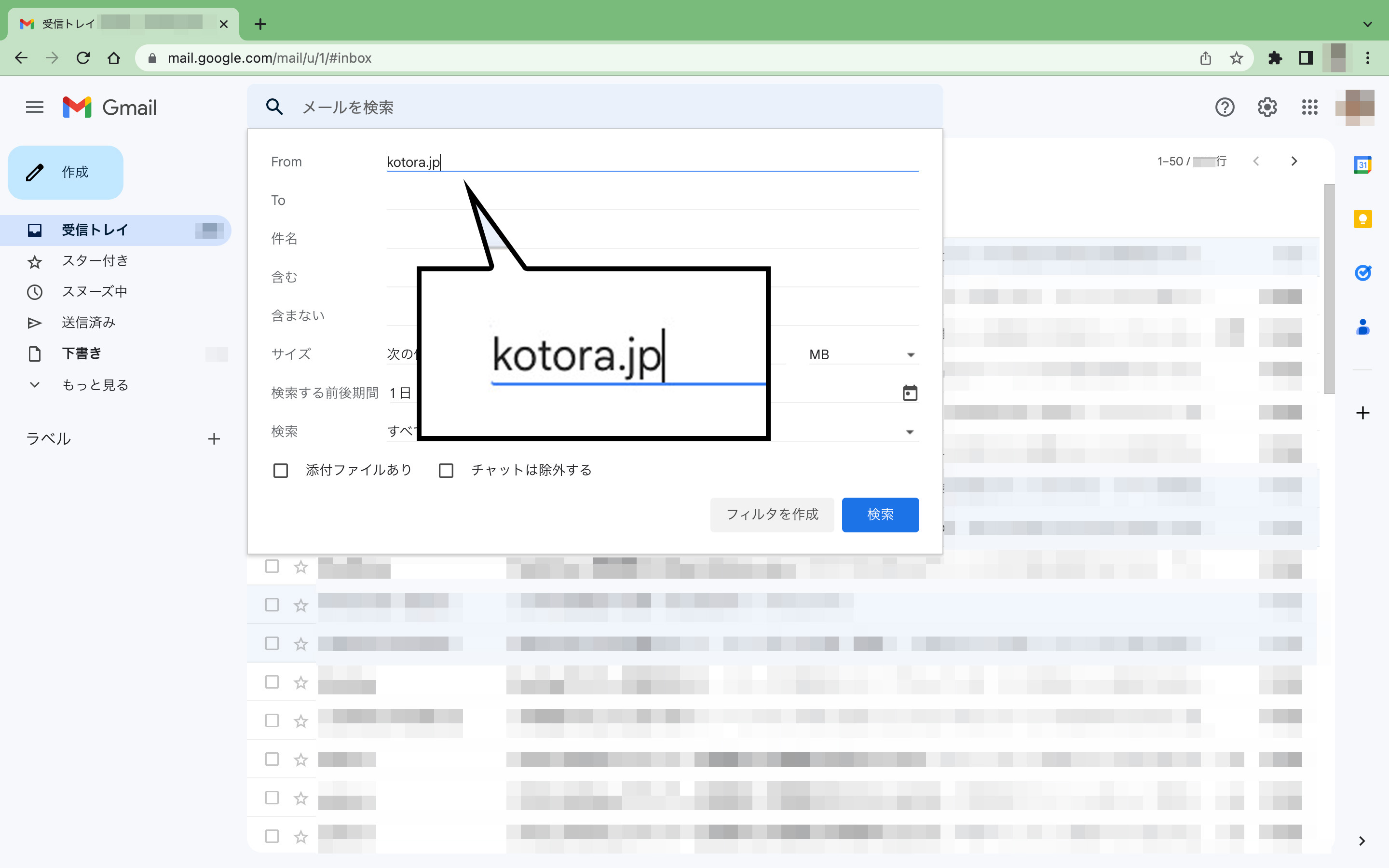Click the next page navigation arrow
This screenshot has height=868, width=1389.
click(x=1294, y=161)
